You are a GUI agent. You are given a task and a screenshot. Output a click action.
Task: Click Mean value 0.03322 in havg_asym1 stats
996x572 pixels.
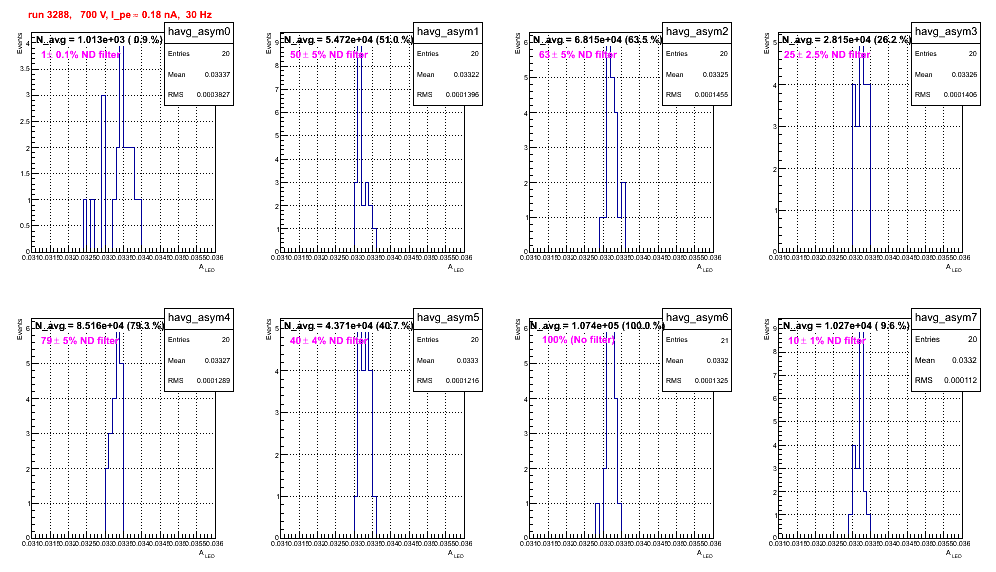[x=466, y=75]
